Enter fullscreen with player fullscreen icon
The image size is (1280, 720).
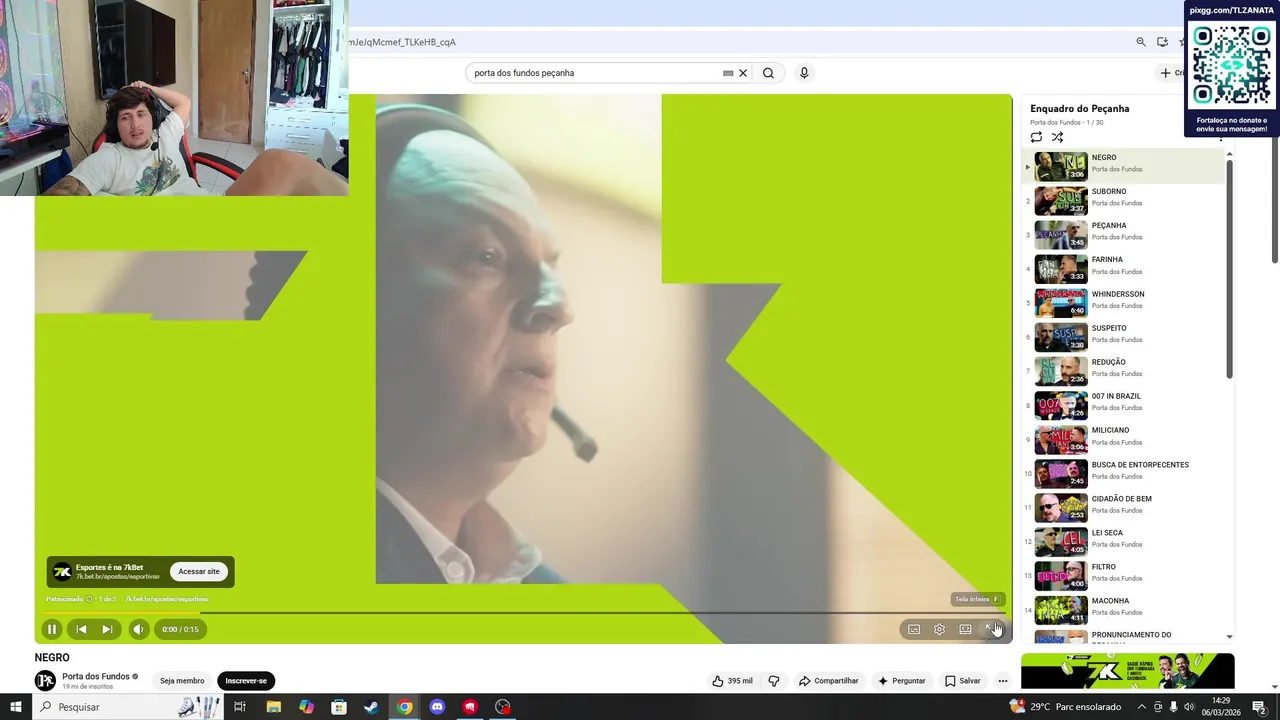(x=991, y=629)
